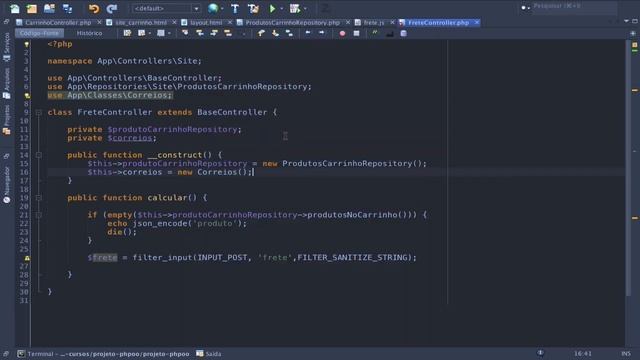Switch to the site_carrinho.html tab

[x=140, y=22]
